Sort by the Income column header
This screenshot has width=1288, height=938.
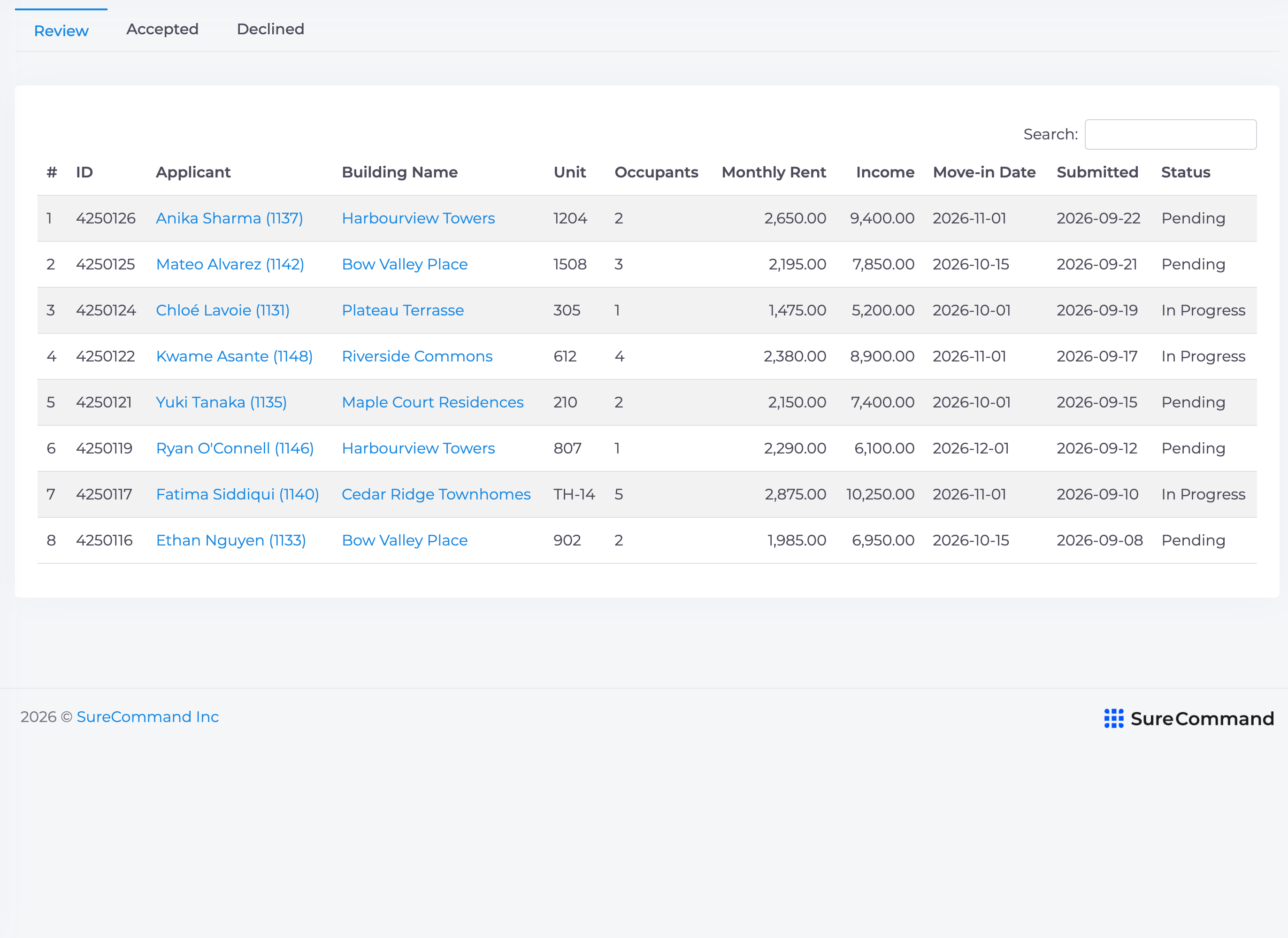[x=885, y=172]
